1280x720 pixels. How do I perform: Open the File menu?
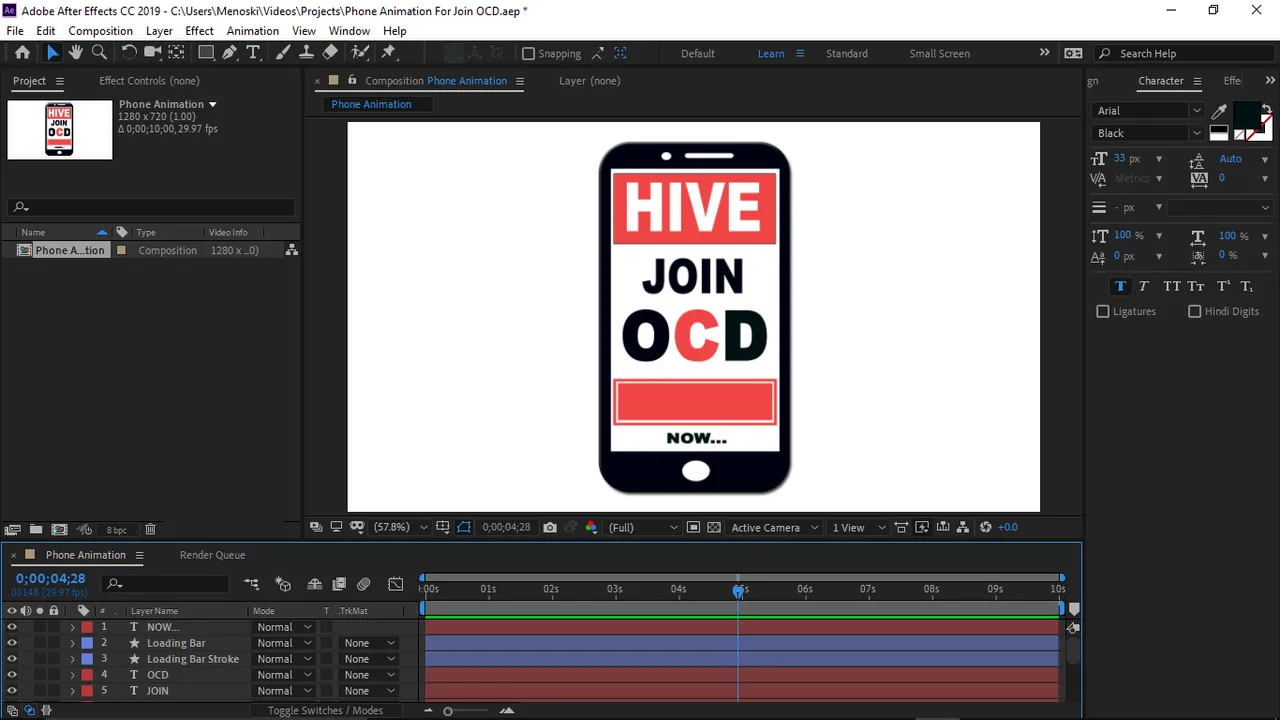pyautogui.click(x=15, y=31)
